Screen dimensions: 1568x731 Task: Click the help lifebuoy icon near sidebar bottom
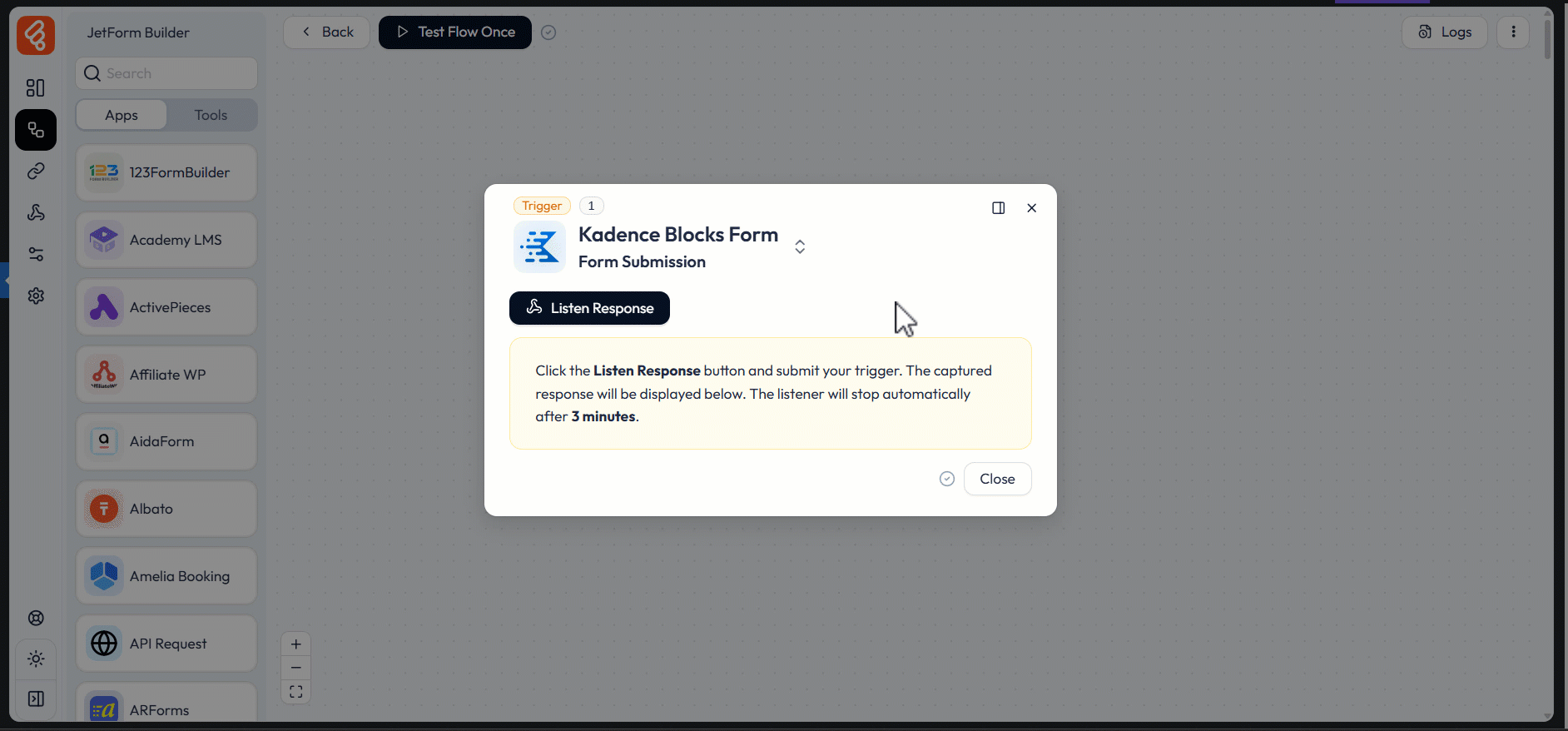(36, 618)
